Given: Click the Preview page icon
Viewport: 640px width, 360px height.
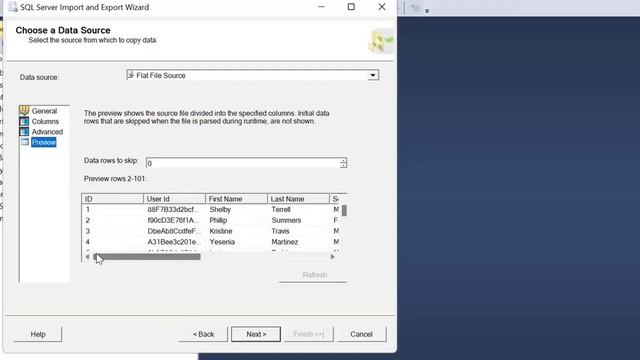Looking at the screenshot, I should [x=24, y=142].
